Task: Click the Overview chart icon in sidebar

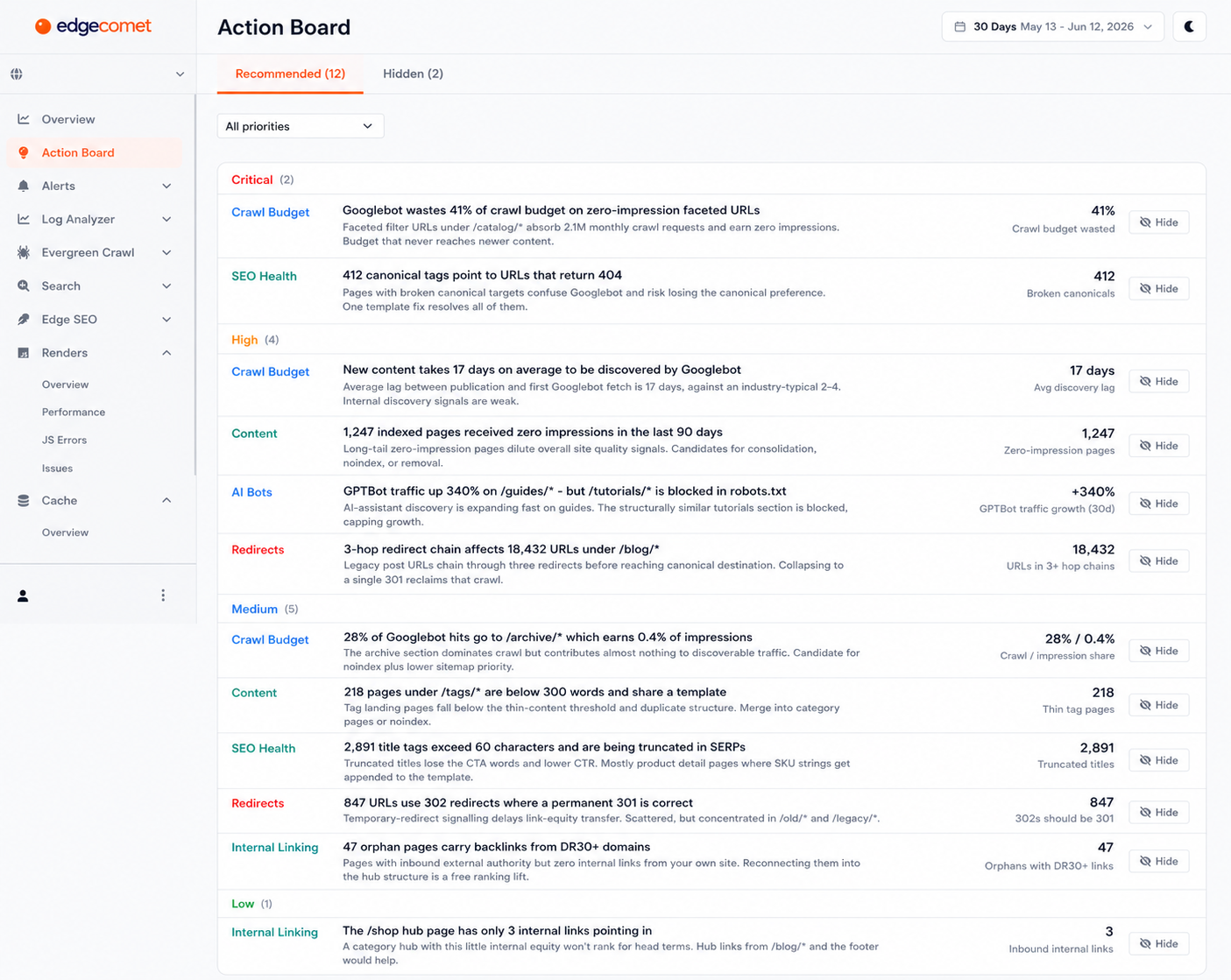Action: 24,119
